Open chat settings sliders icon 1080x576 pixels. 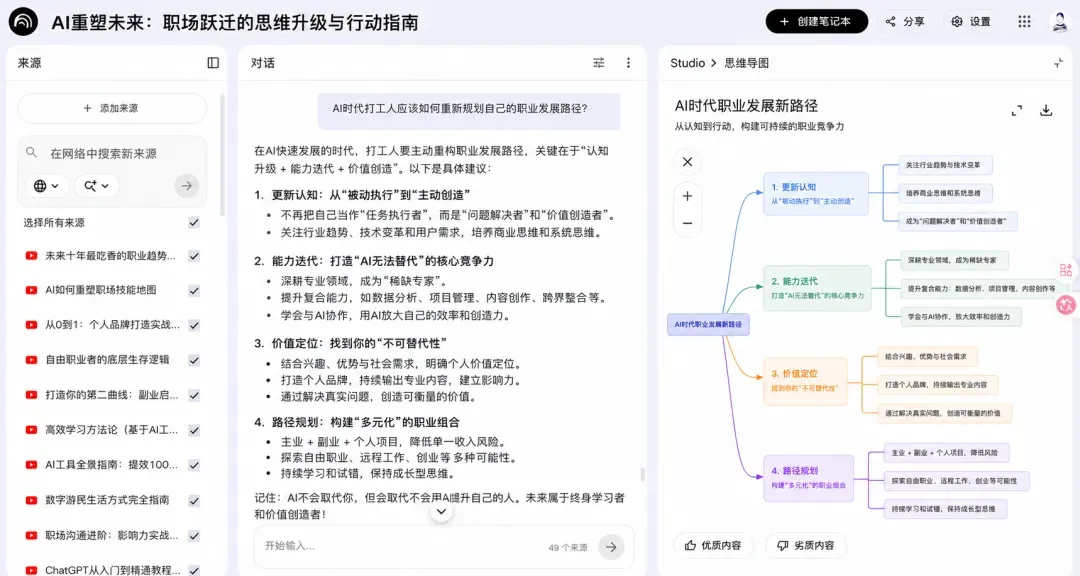point(599,63)
